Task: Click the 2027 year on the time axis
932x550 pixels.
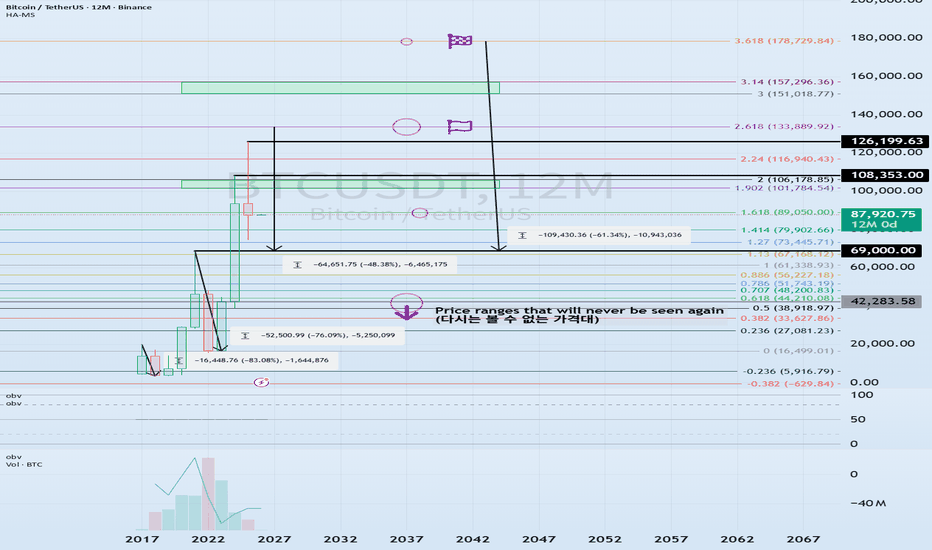Action: [271, 537]
